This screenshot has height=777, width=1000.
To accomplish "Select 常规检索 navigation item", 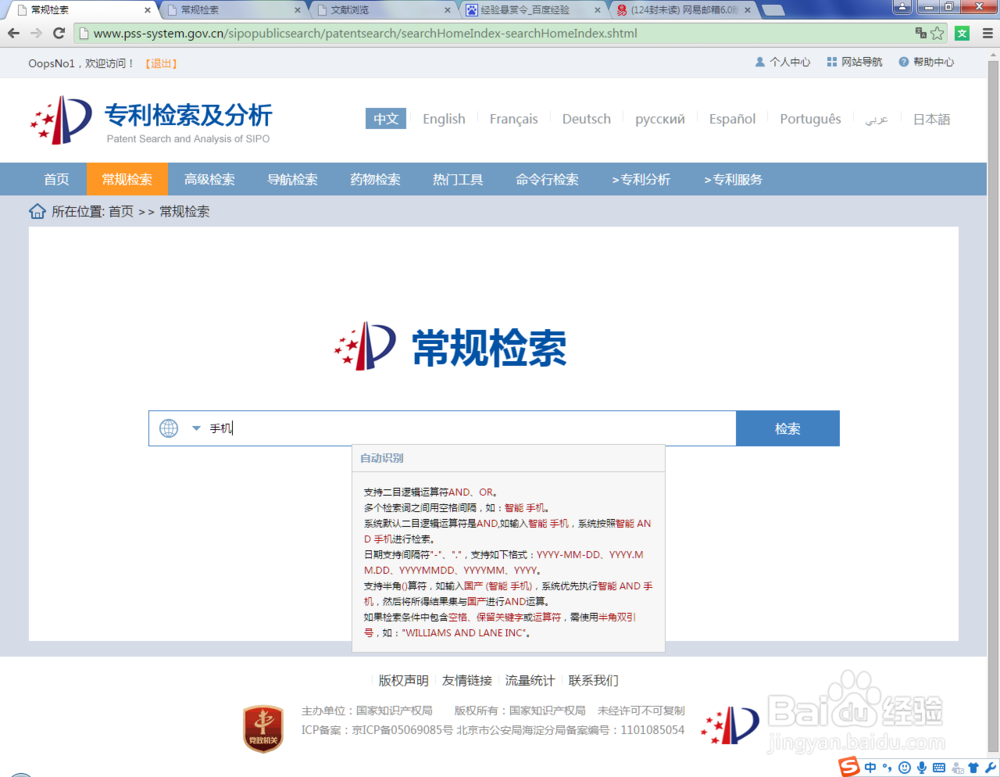I will (x=127, y=179).
